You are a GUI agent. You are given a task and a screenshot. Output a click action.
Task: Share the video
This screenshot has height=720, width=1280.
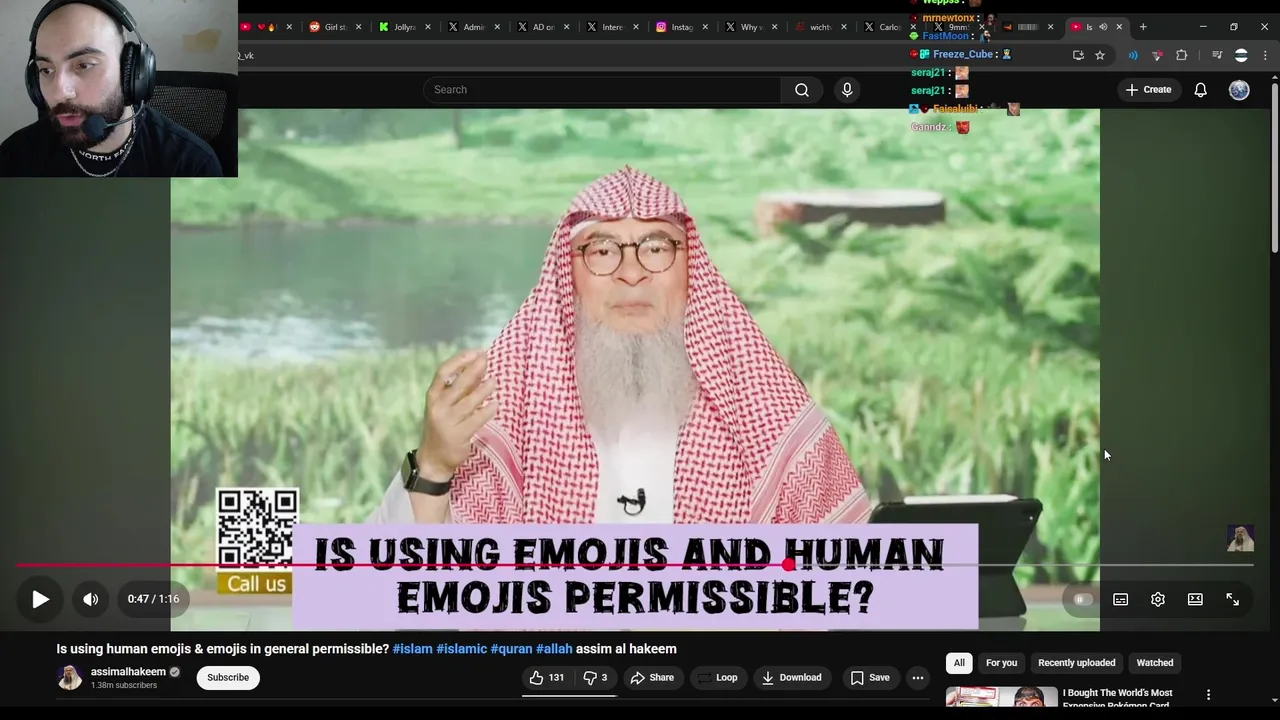651,677
